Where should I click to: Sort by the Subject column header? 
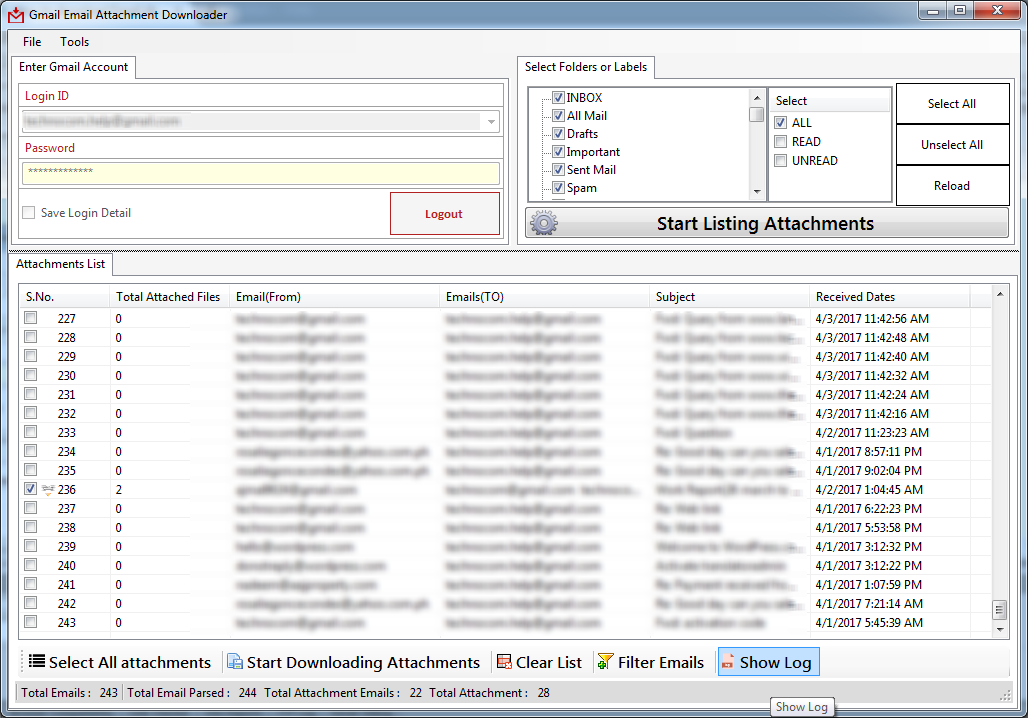[729, 297]
